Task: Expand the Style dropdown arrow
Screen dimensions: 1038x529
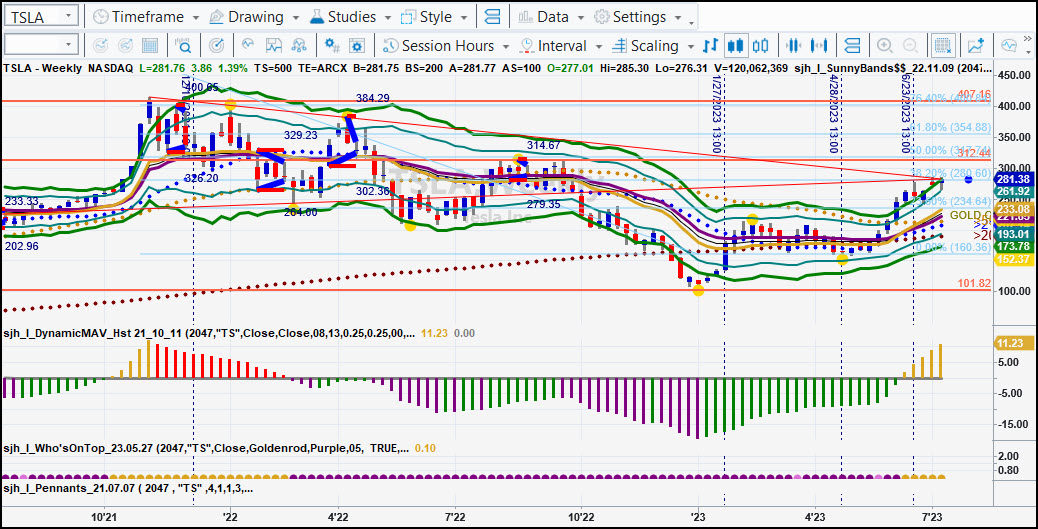Action: [x=465, y=18]
